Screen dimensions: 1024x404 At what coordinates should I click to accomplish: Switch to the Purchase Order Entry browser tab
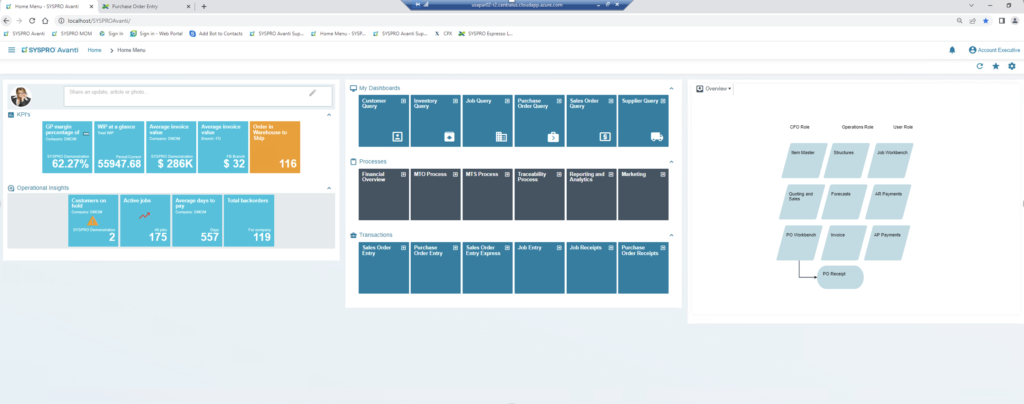(x=147, y=6)
